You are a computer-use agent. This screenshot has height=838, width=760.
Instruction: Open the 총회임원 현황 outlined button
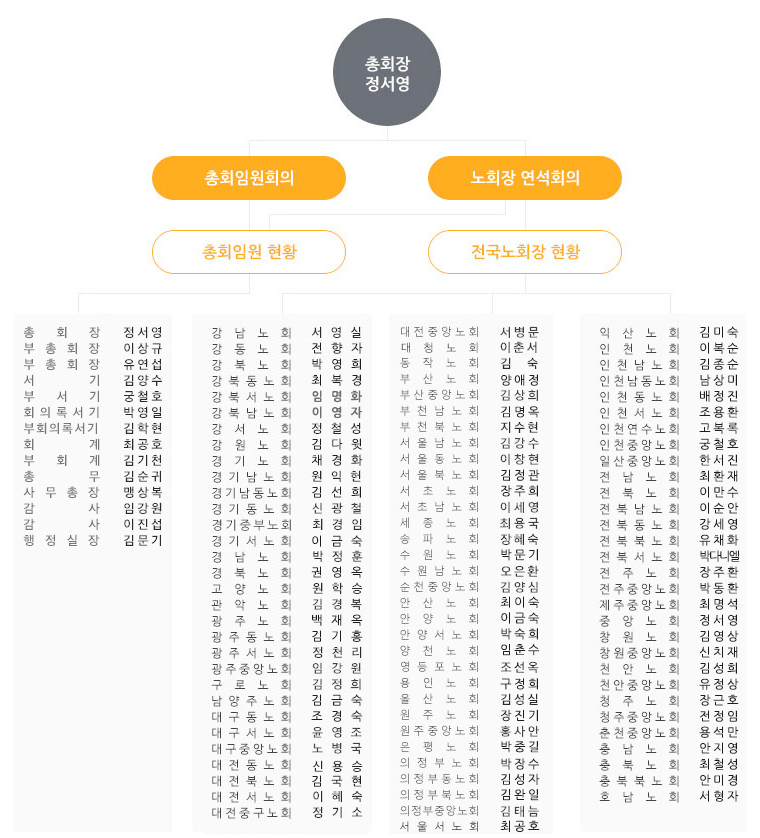click(249, 252)
